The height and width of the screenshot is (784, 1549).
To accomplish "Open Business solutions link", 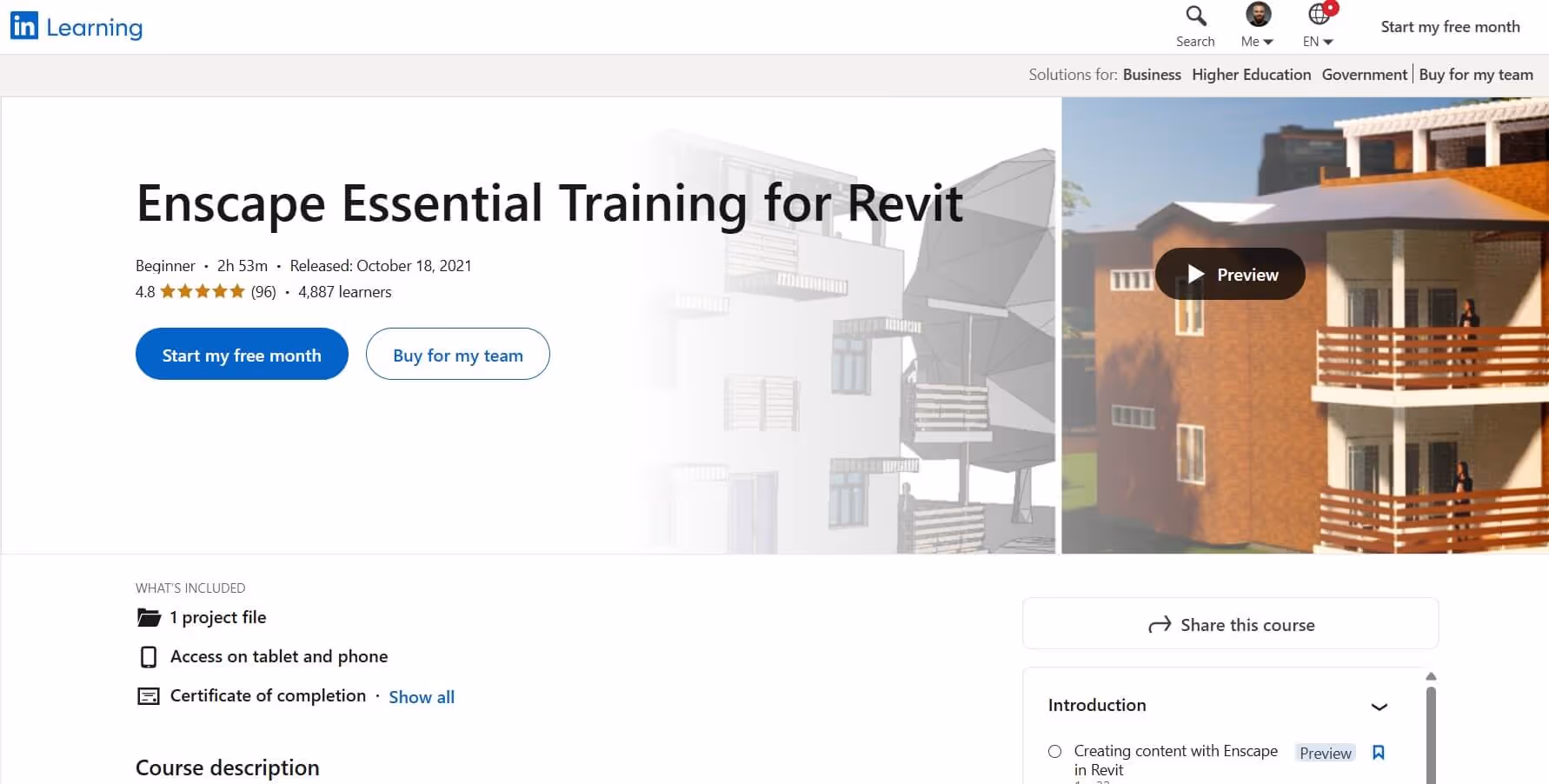I will click(1152, 75).
